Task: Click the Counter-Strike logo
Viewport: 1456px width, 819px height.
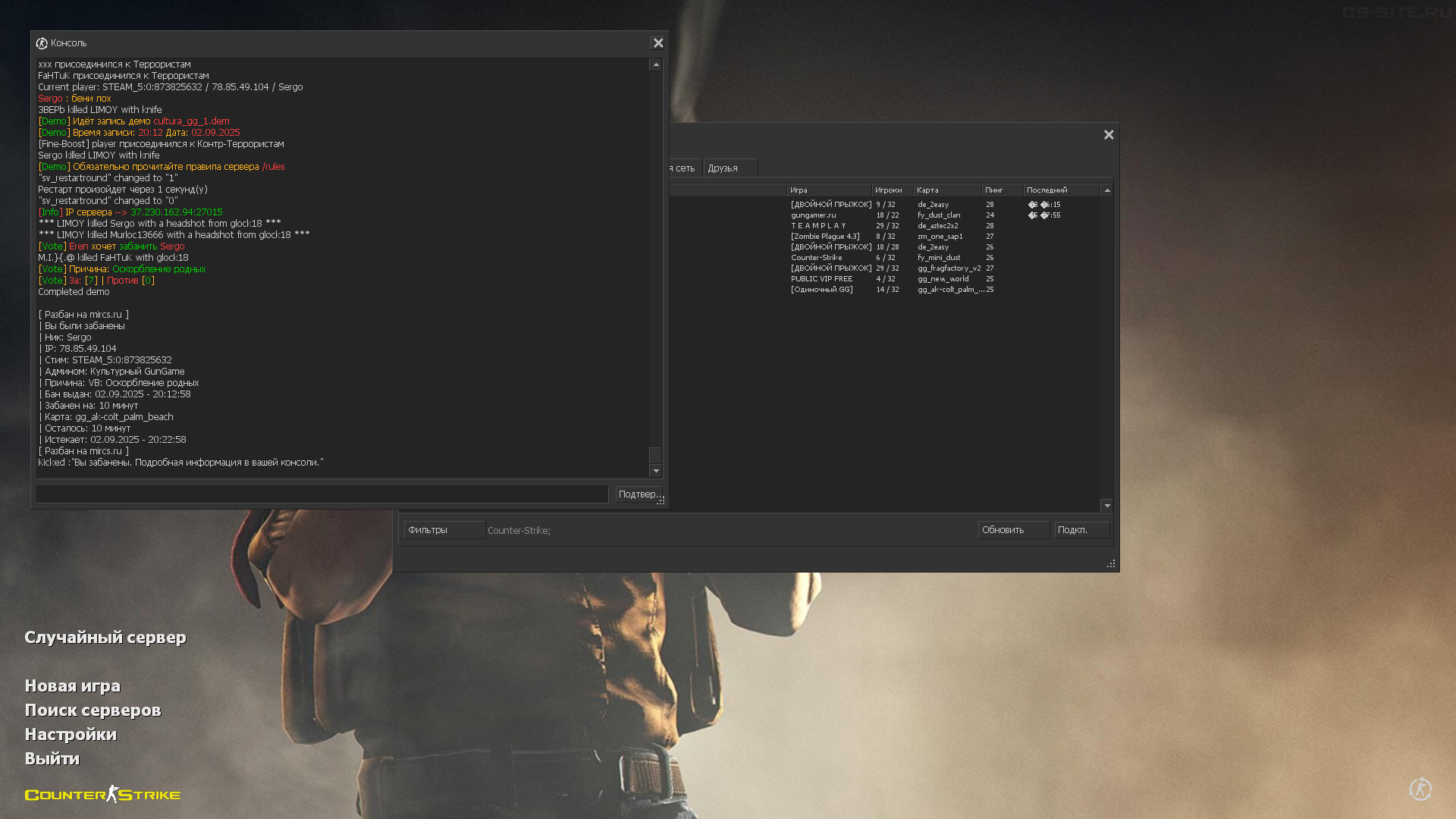Action: [x=102, y=795]
